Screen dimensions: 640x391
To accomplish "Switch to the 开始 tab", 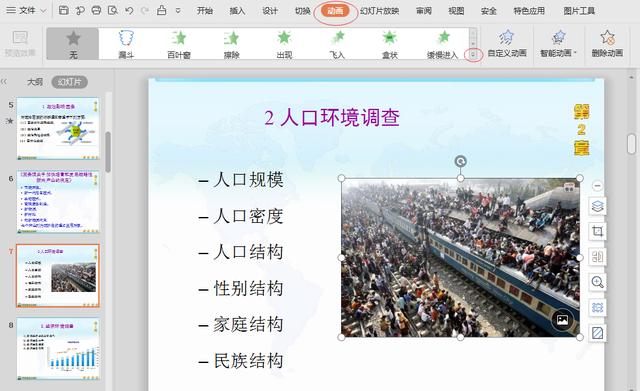I will point(204,11).
